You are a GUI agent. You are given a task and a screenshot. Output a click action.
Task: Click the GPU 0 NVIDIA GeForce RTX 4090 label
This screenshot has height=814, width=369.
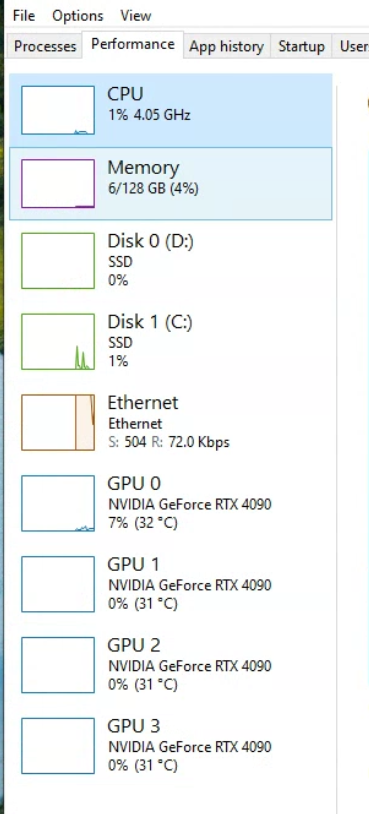click(189, 504)
